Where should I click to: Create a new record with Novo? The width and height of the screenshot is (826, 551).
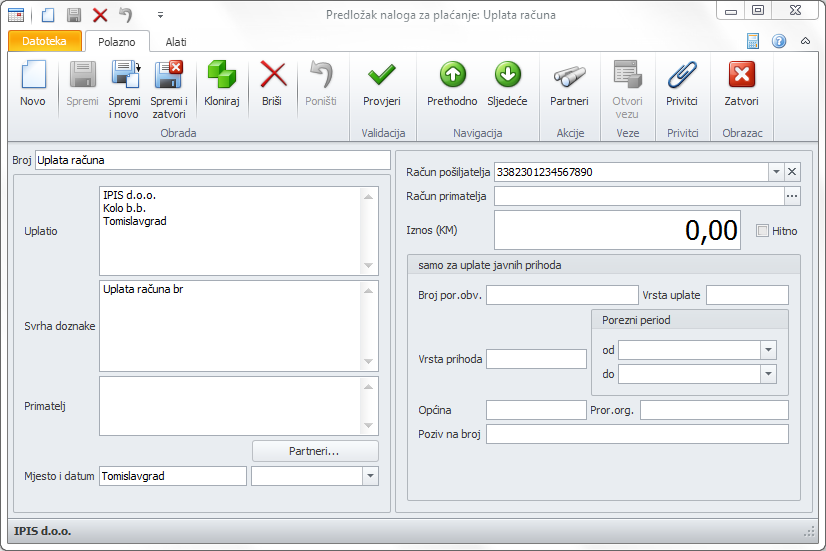33,84
